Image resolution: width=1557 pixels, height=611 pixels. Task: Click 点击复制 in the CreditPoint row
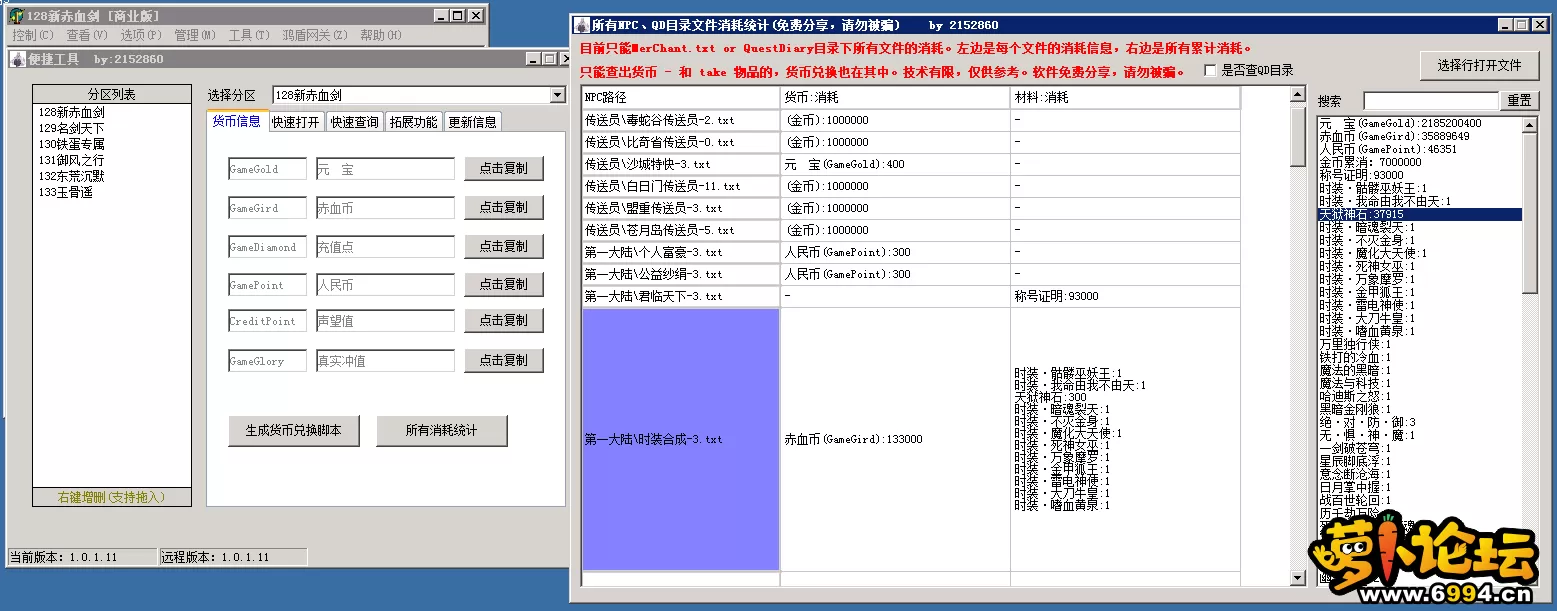point(504,320)
